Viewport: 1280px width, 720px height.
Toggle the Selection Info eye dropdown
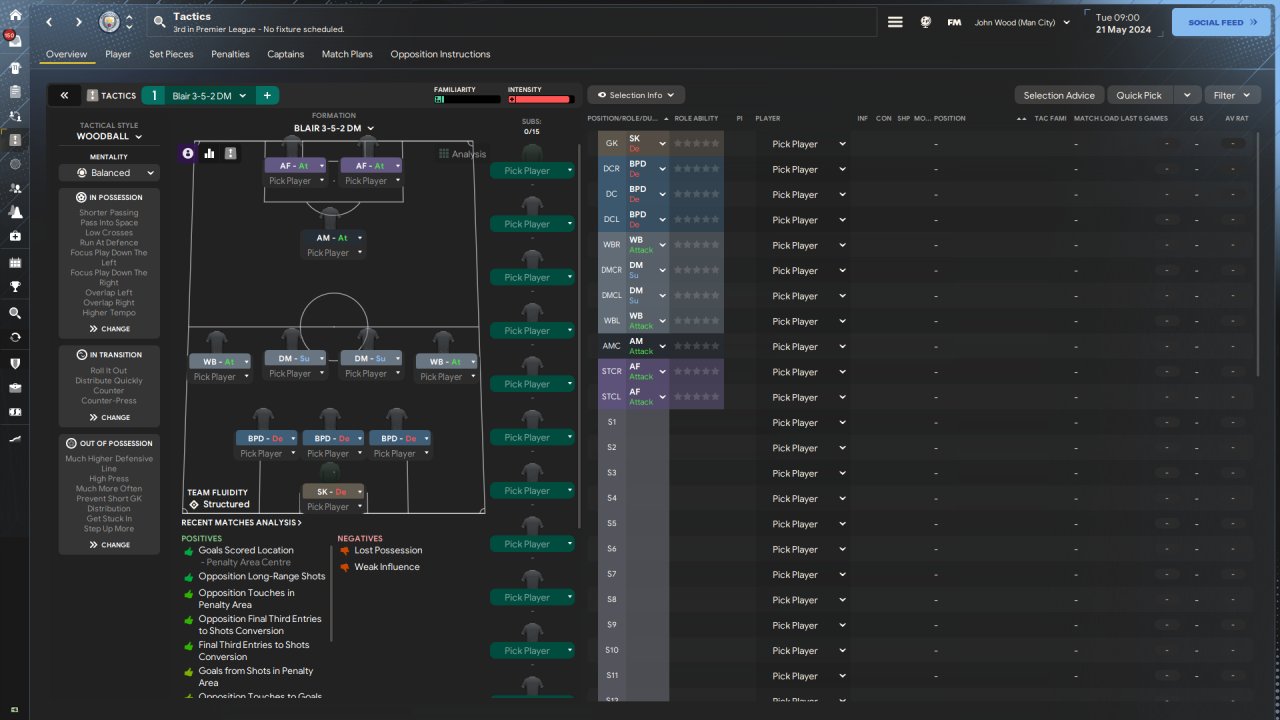tap(636, 95)
